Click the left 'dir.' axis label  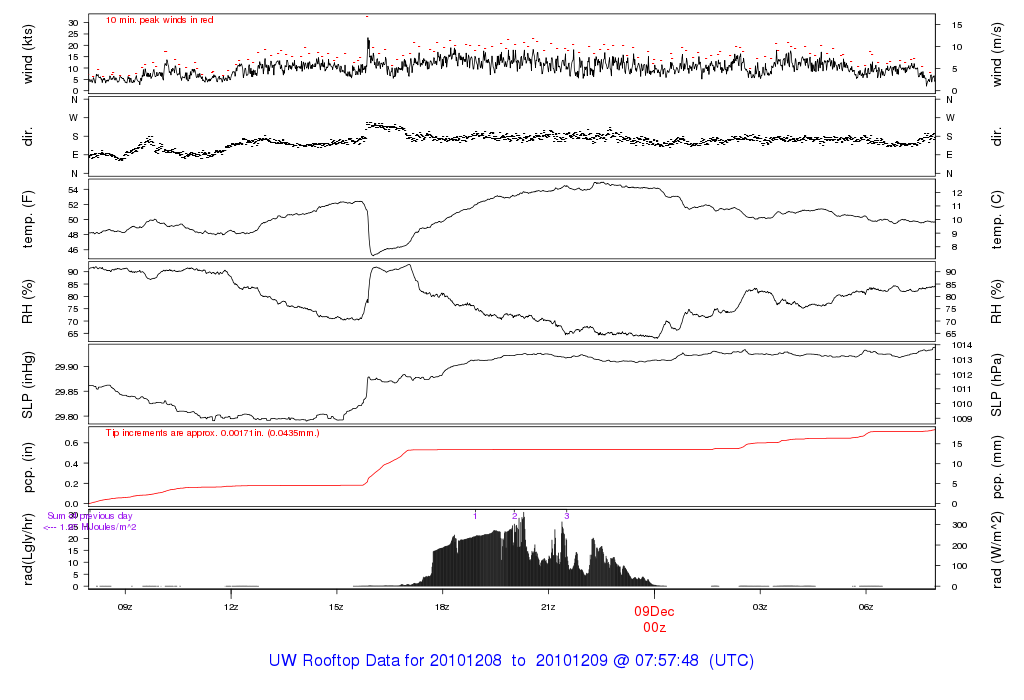click(27, 137)
